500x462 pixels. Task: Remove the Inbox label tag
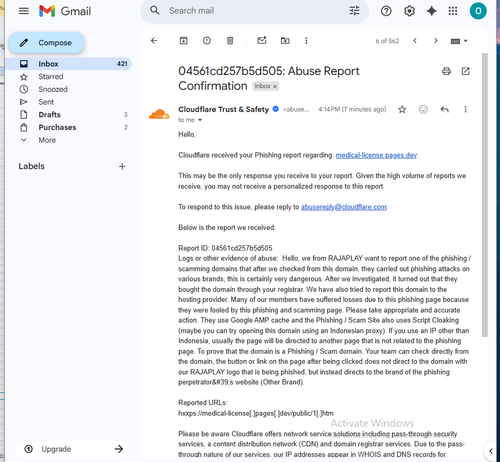[x=275, y=86]
